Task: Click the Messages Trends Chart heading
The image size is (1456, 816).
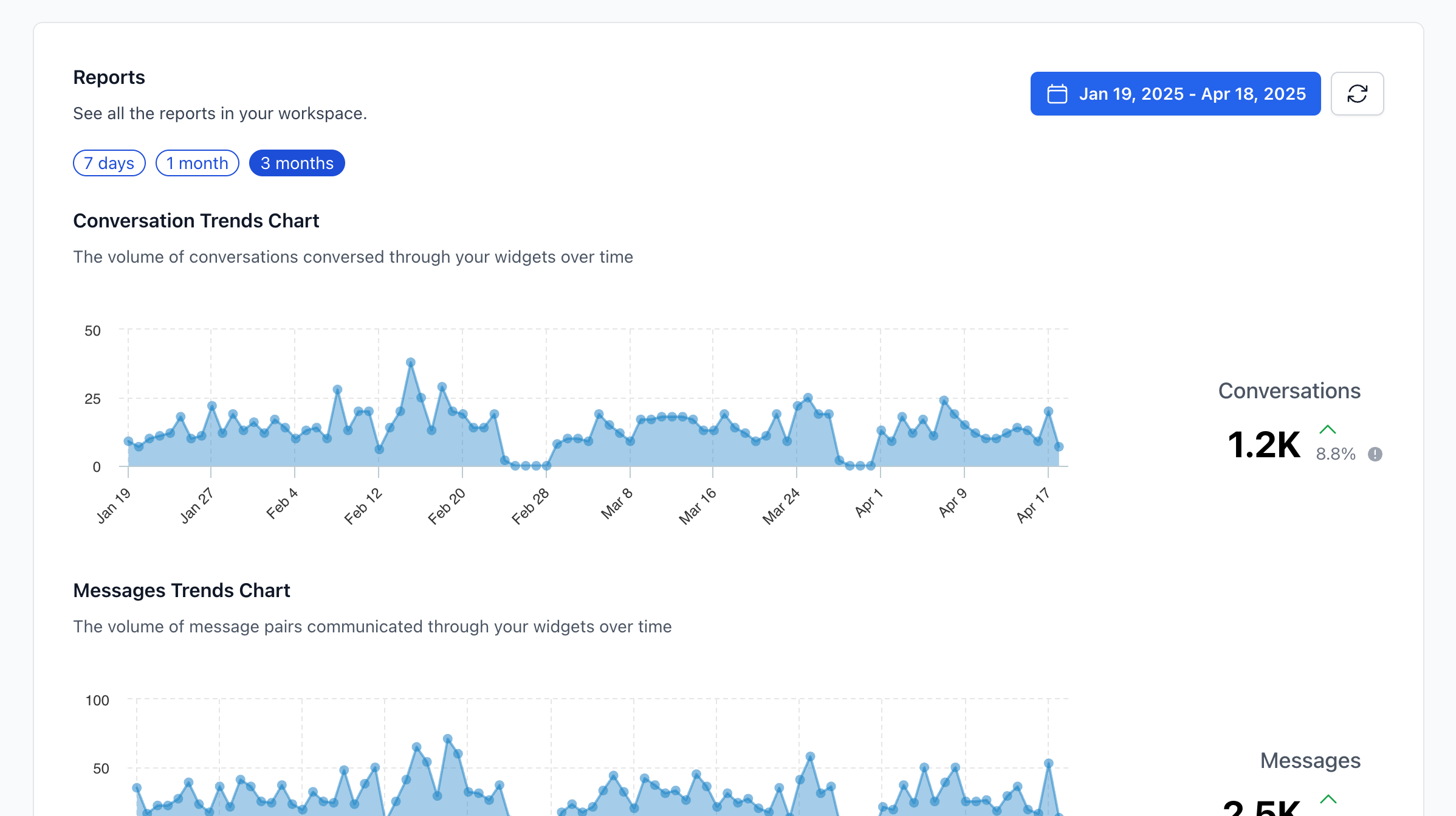Action: [181, 590]
